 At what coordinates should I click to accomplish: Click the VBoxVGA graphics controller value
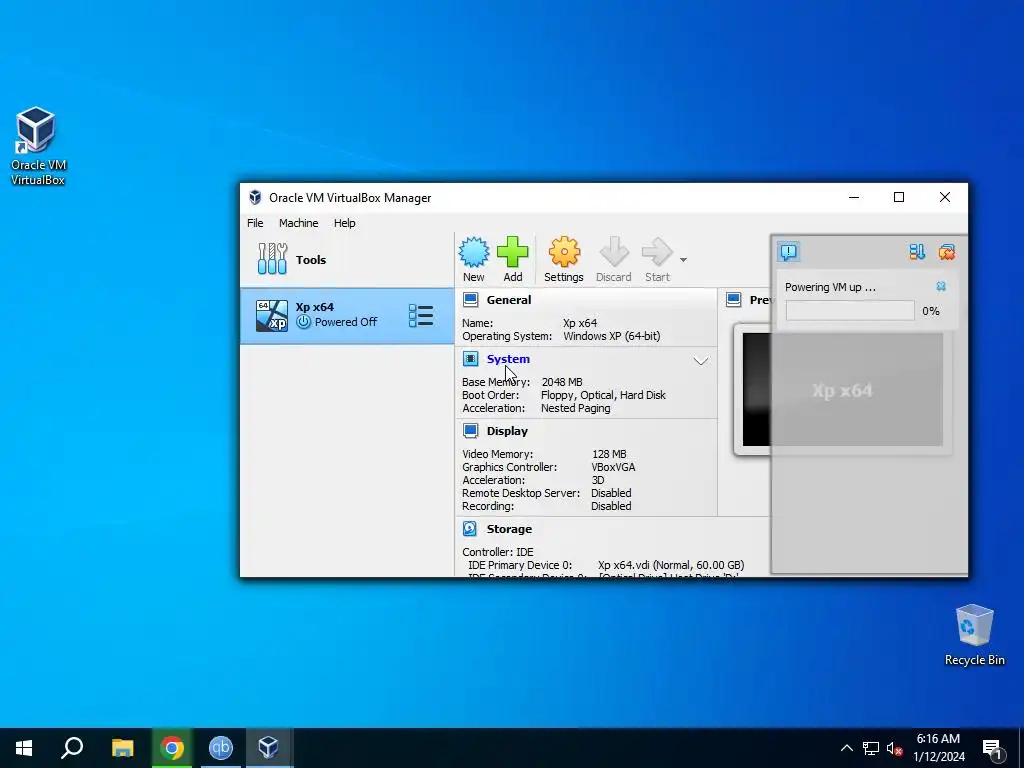(x=613, y=467)
